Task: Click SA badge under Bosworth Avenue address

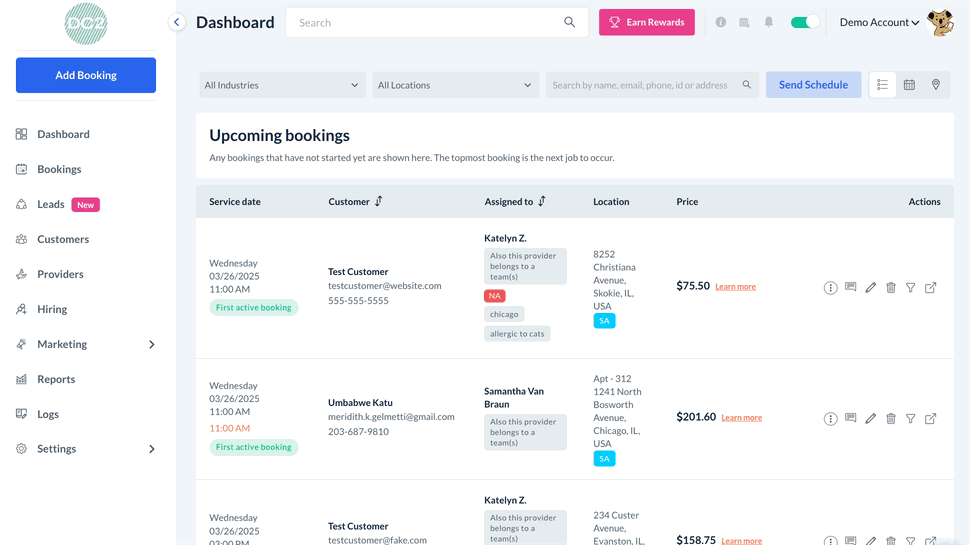Action: point(604,458)
